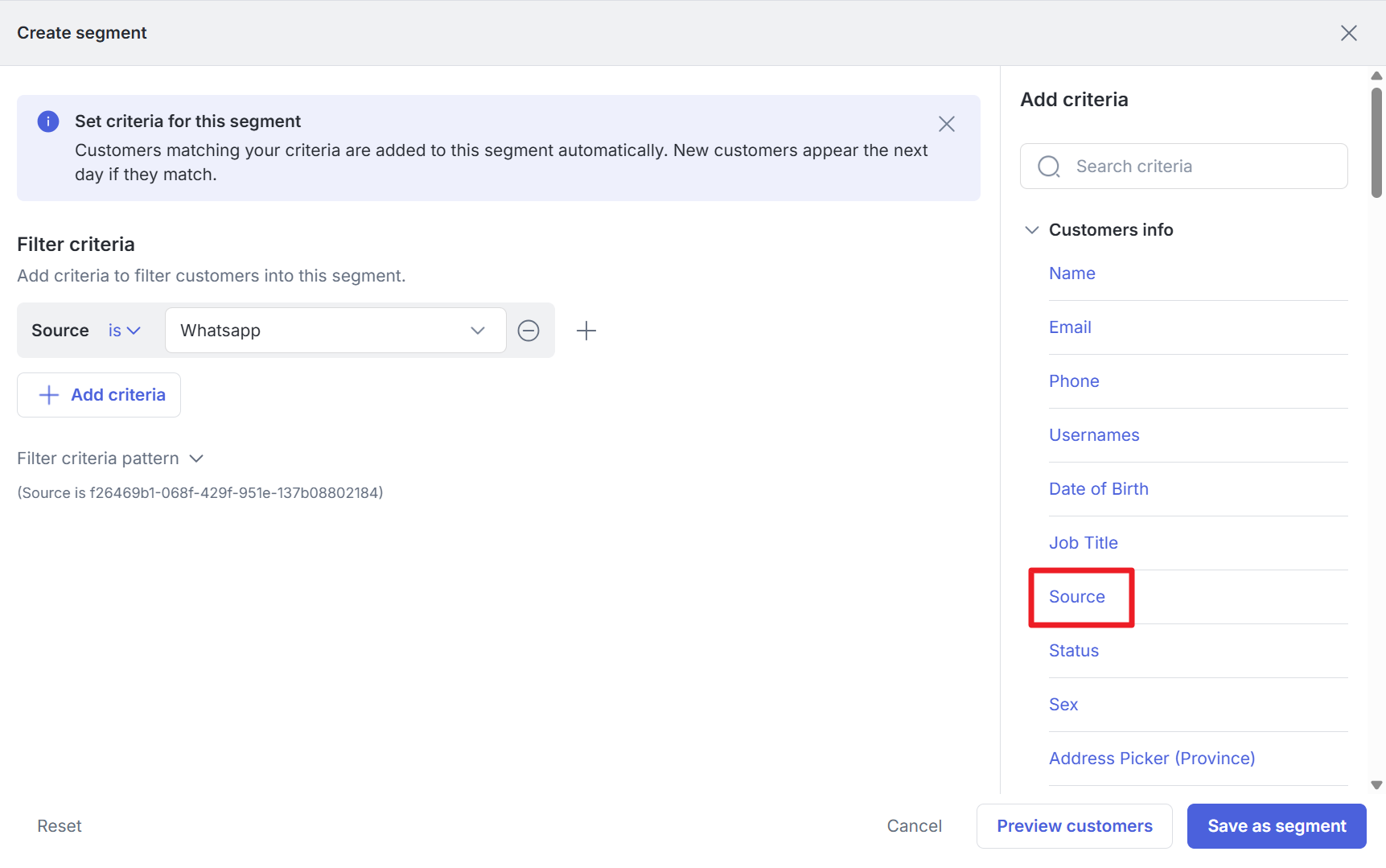Select the Email criterion
Viewport: 1386px width, 868px height.
tap(1070, 327)
